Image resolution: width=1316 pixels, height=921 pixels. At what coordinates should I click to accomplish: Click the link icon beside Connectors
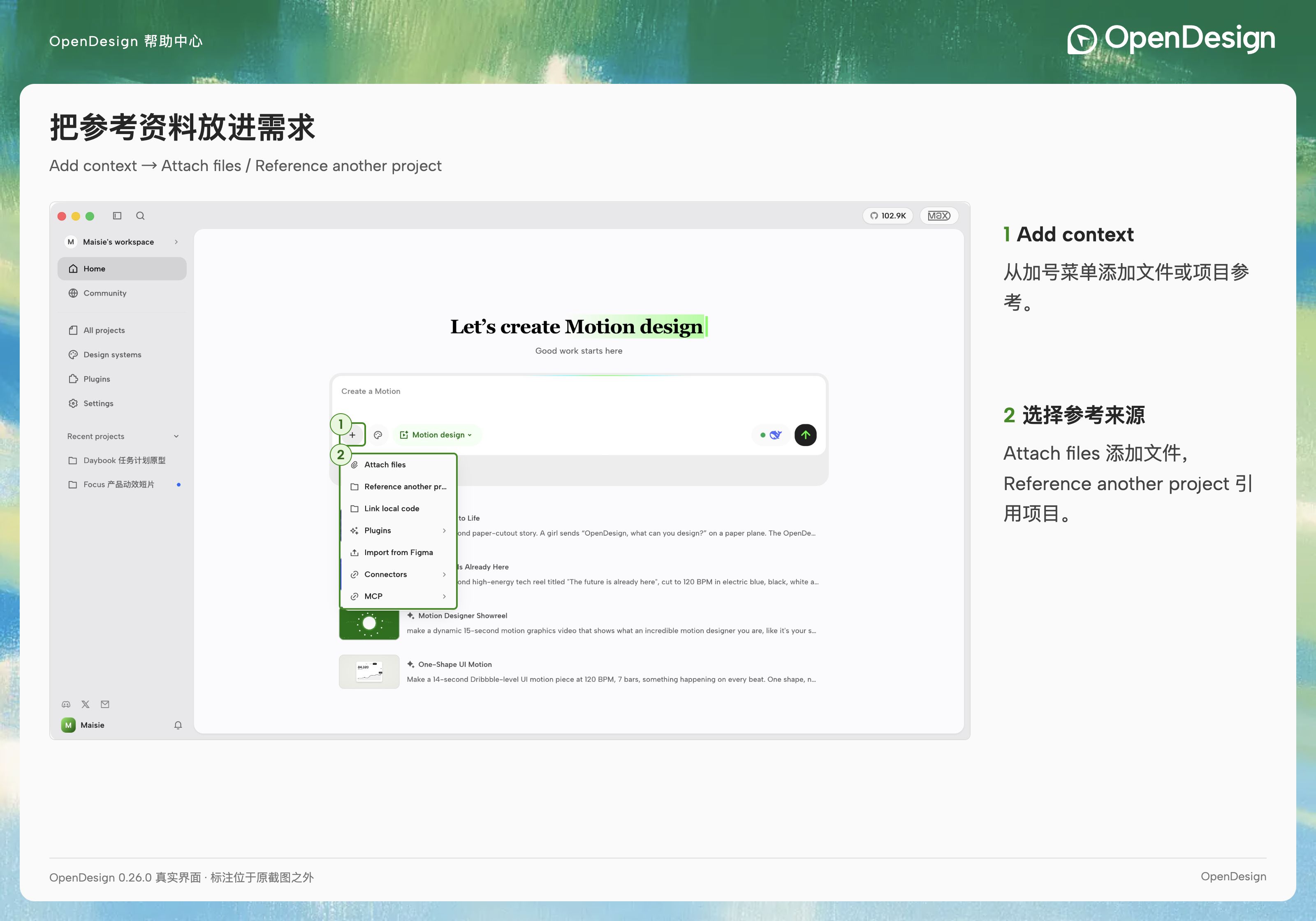coord(355,574)
